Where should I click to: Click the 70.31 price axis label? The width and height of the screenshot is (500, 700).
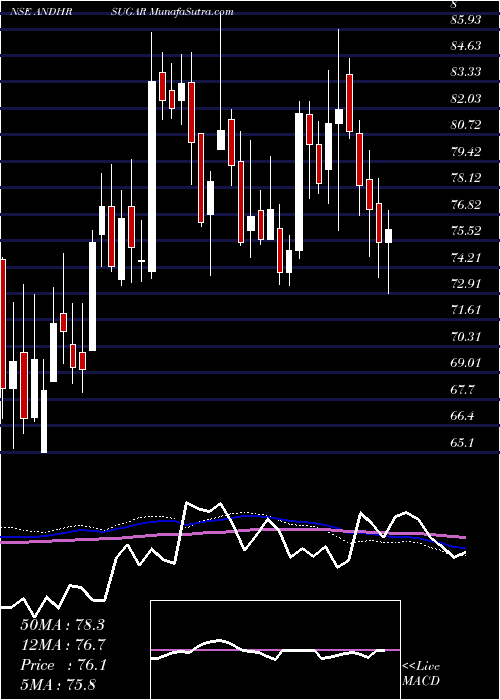[x=467, y=336]
